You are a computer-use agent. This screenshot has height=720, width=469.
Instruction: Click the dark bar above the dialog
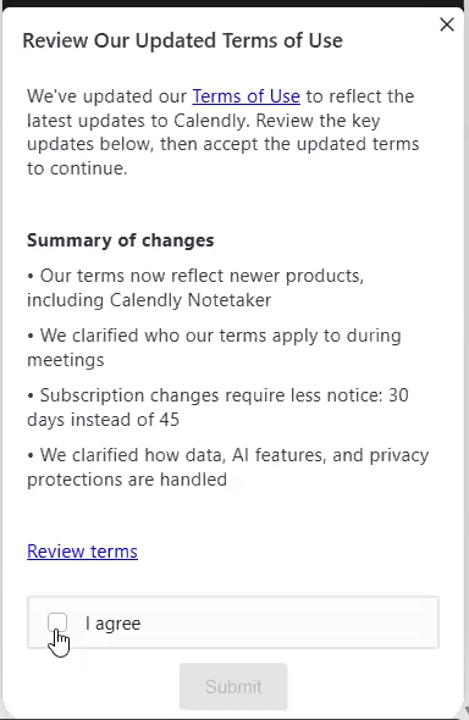tap(234, 3)
